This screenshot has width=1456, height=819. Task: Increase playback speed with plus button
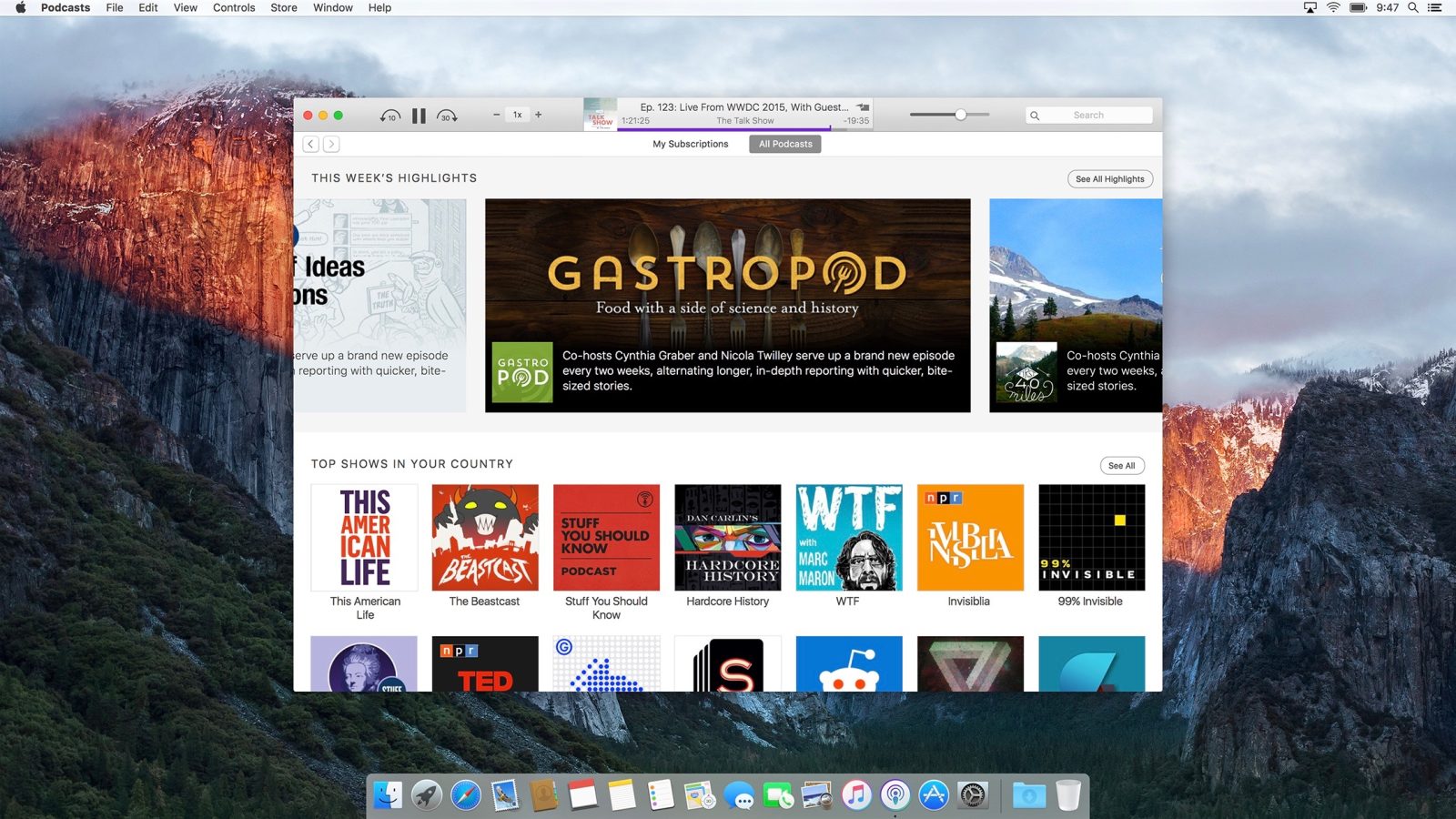[539, 115]
